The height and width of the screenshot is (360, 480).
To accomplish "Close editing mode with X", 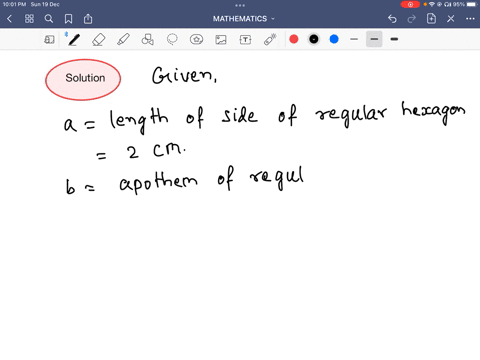I will (x=451, y=19).
